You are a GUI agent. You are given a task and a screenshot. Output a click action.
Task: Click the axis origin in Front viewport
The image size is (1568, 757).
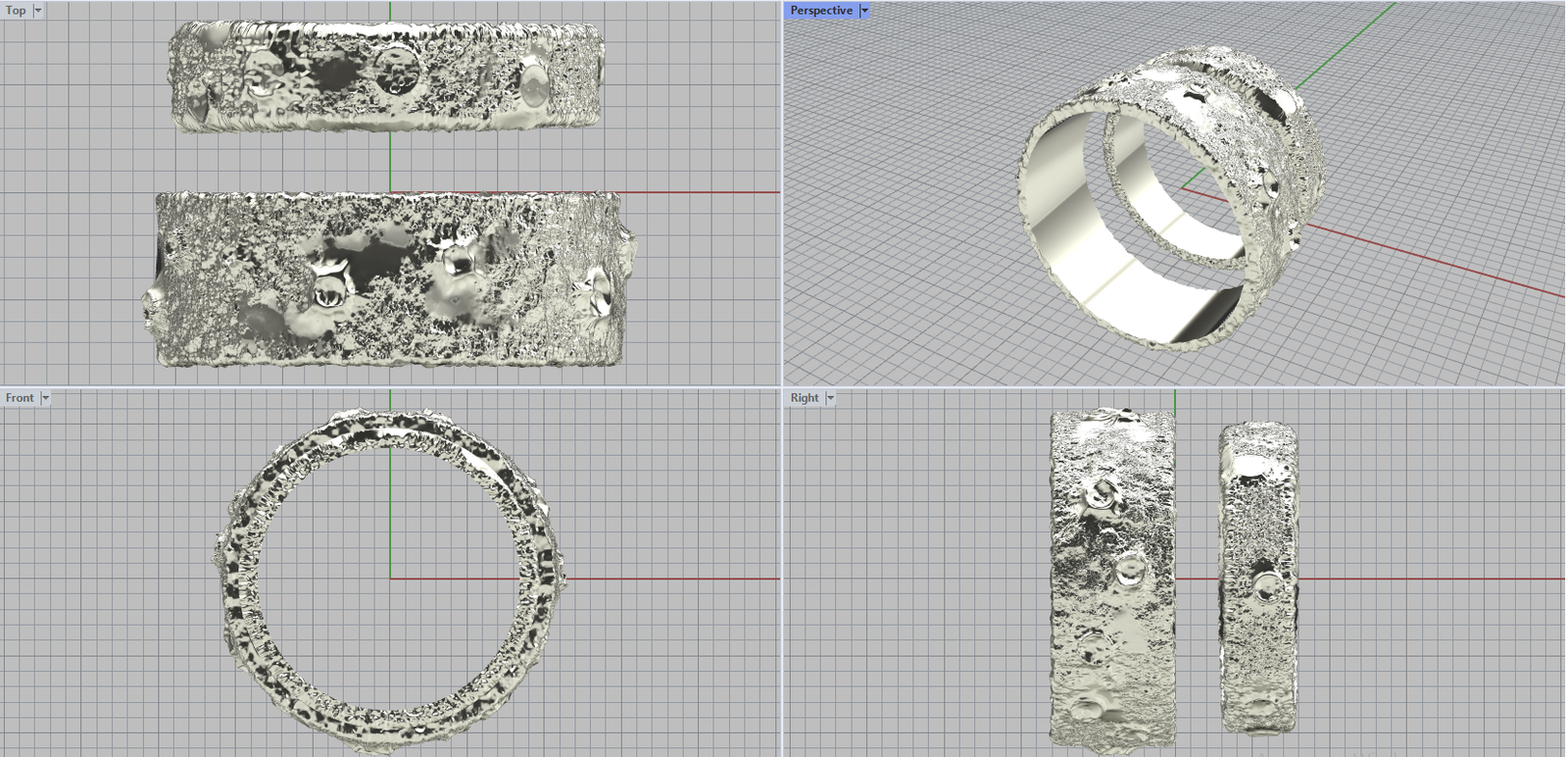pos(390,579)
